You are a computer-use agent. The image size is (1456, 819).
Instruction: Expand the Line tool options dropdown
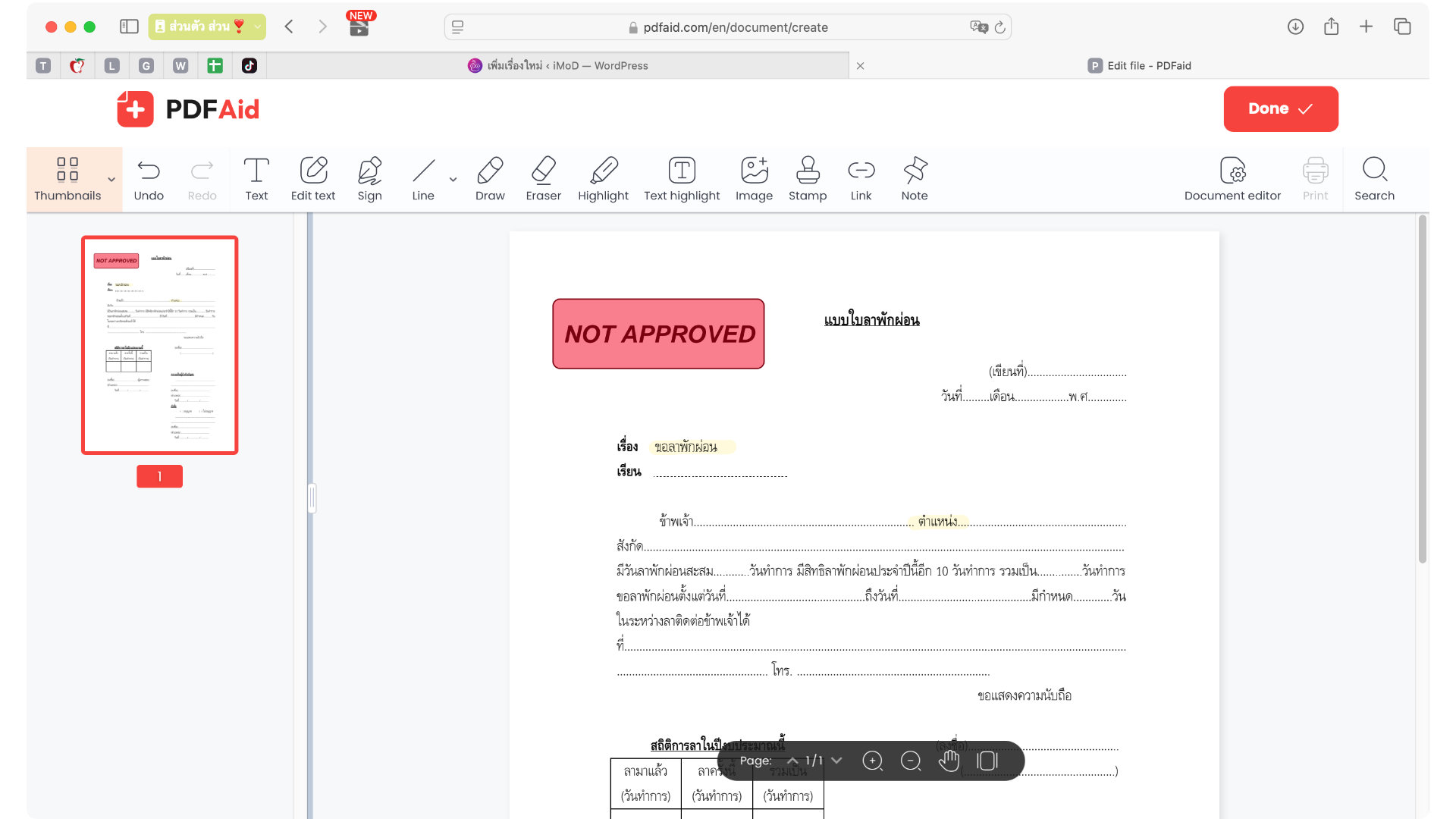point(453,180)
